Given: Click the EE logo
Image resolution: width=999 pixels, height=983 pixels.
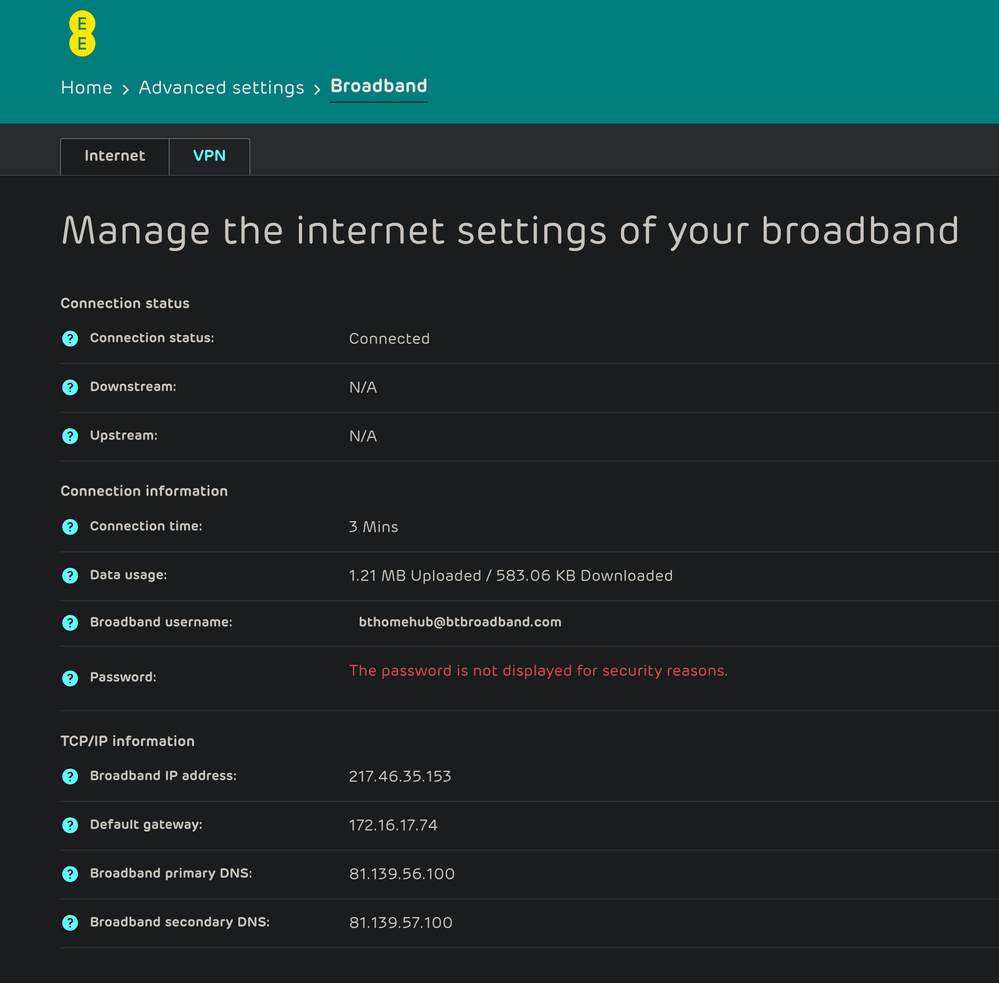Looking at the screenshot, I should point(82,35).
